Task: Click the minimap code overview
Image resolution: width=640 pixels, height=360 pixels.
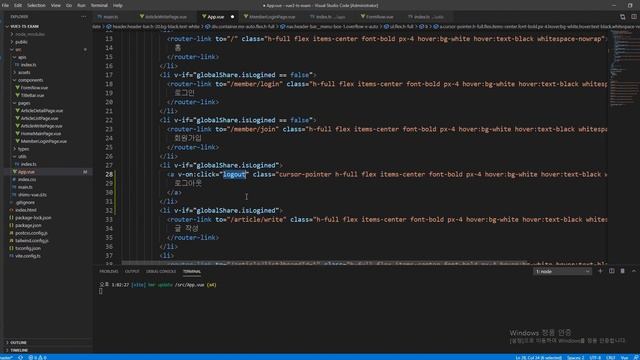Action: (x=624, y=69)
